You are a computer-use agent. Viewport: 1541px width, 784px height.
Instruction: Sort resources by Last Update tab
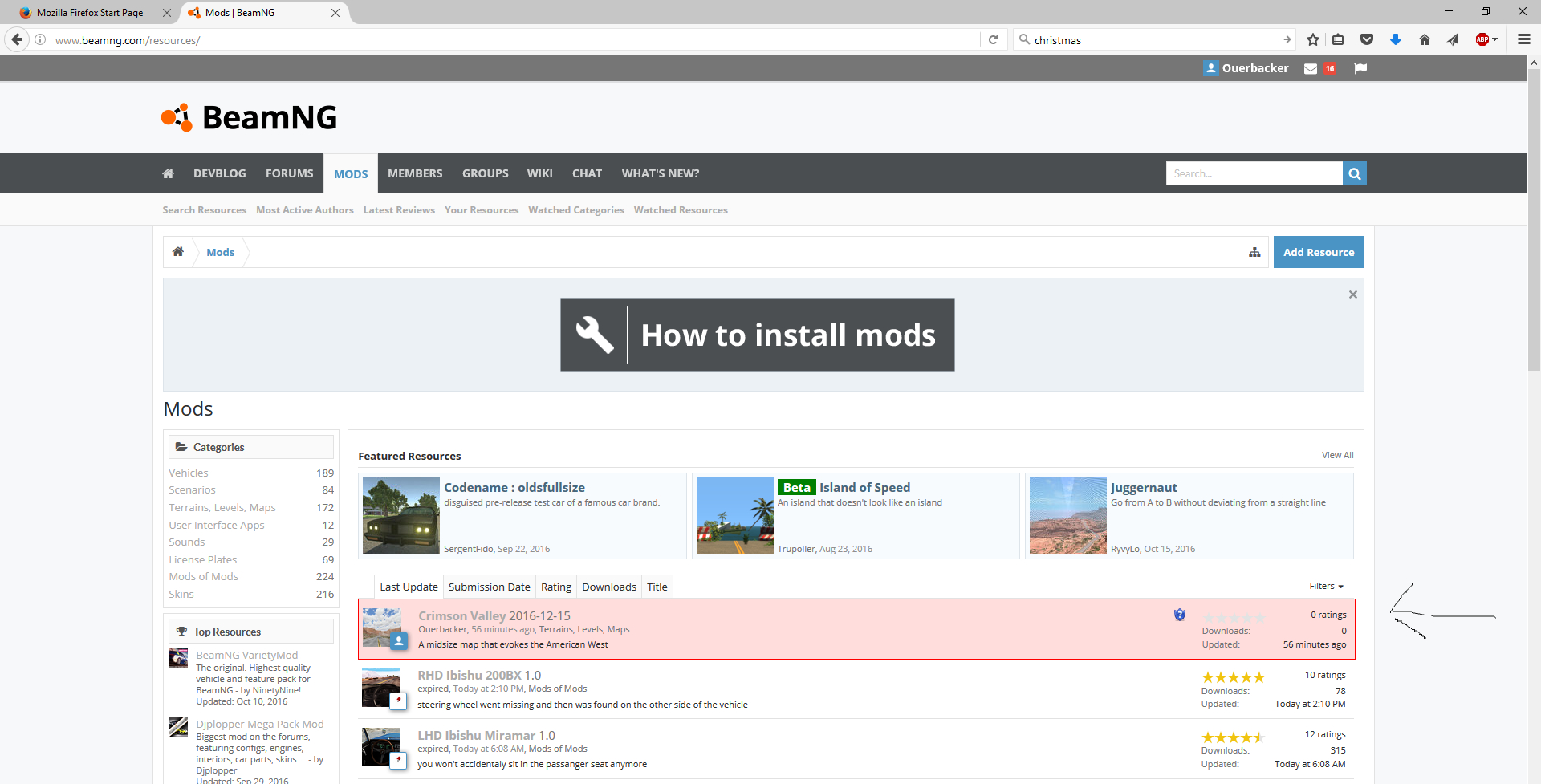409,587
